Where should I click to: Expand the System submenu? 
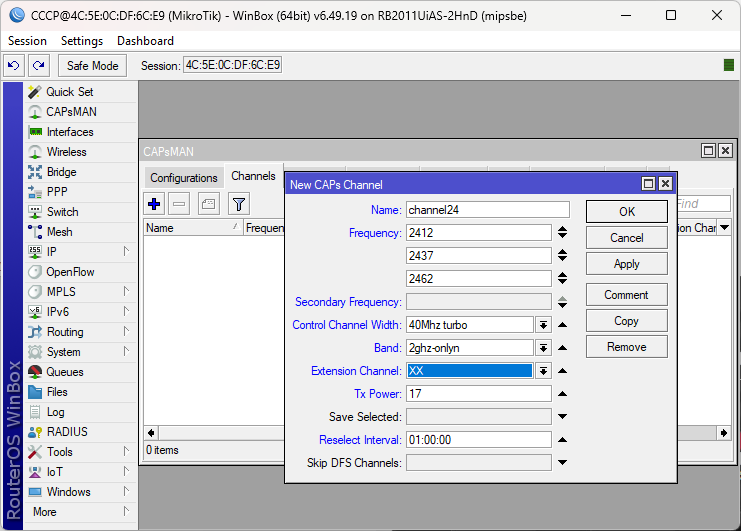pos(126,351)
